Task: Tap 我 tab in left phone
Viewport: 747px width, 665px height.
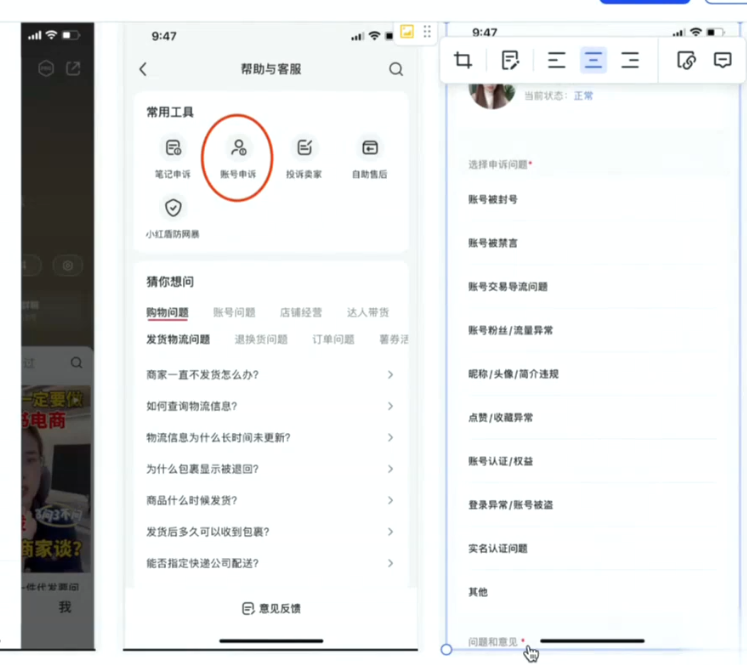Action: pos(64,607)
